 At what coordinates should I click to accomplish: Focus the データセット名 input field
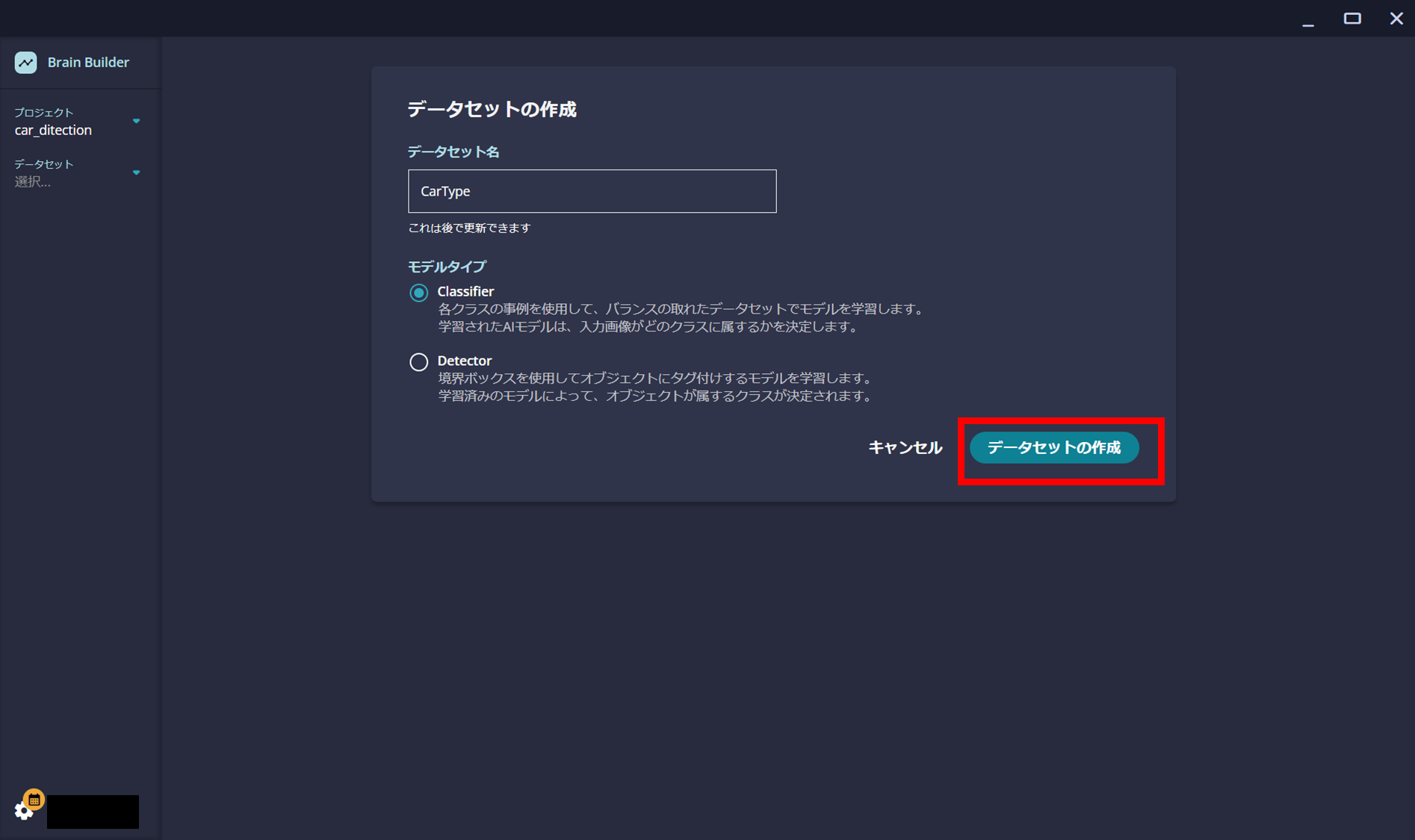click(x=592, y=191)
